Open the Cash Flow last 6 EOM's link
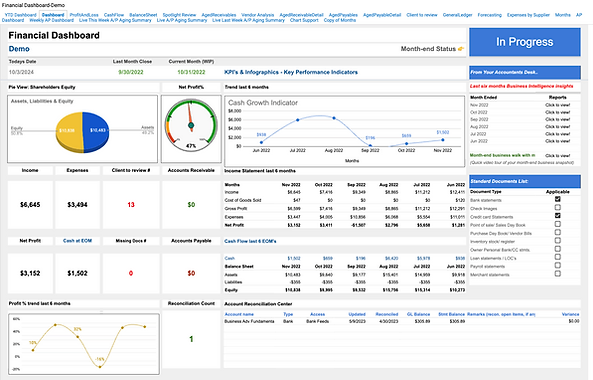This screenshot has width=593, height=380. pos(250,241)
